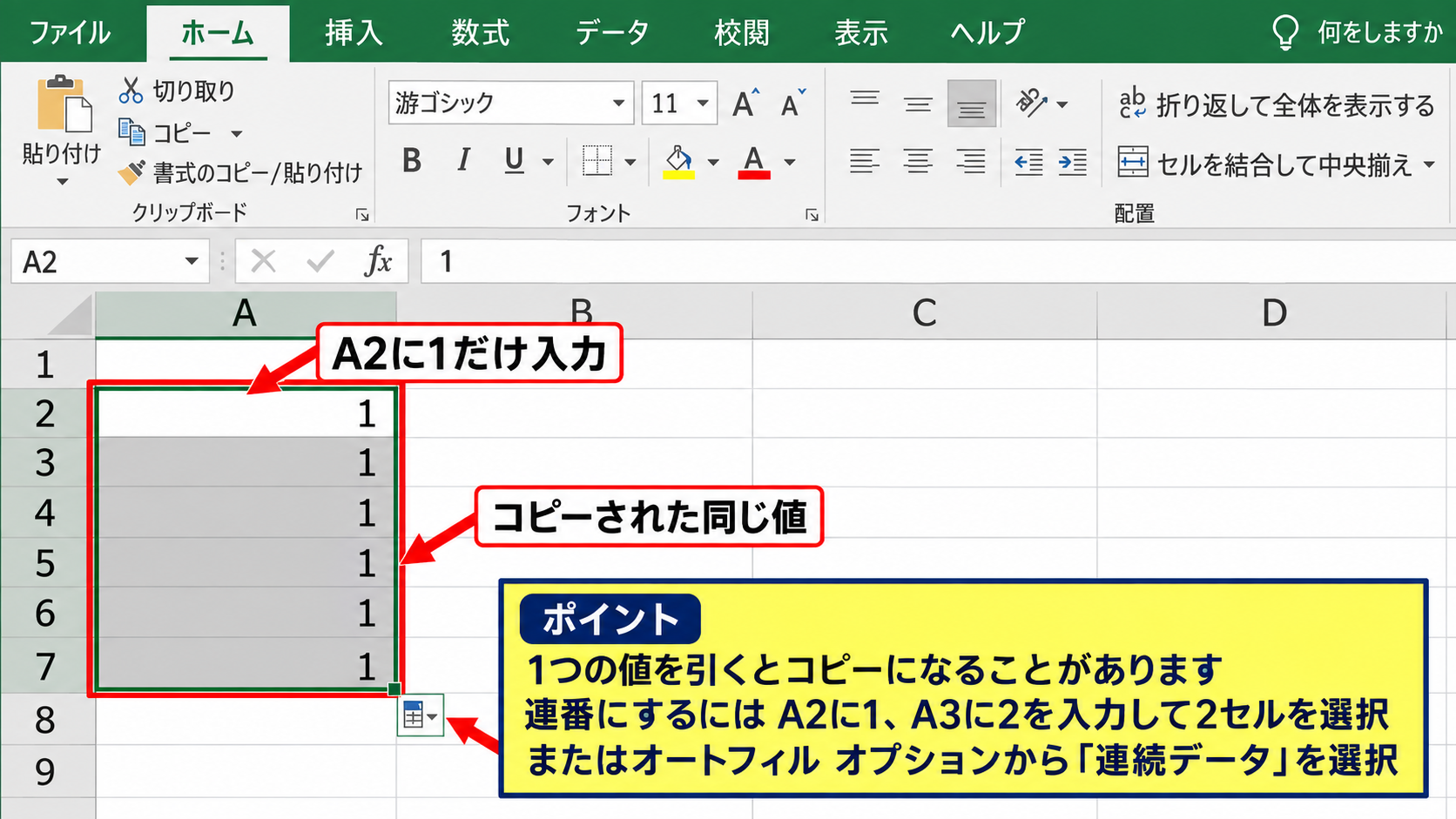Select middle vertical alignment
The width and height of the screenshot is (1456, 819).
918,104
